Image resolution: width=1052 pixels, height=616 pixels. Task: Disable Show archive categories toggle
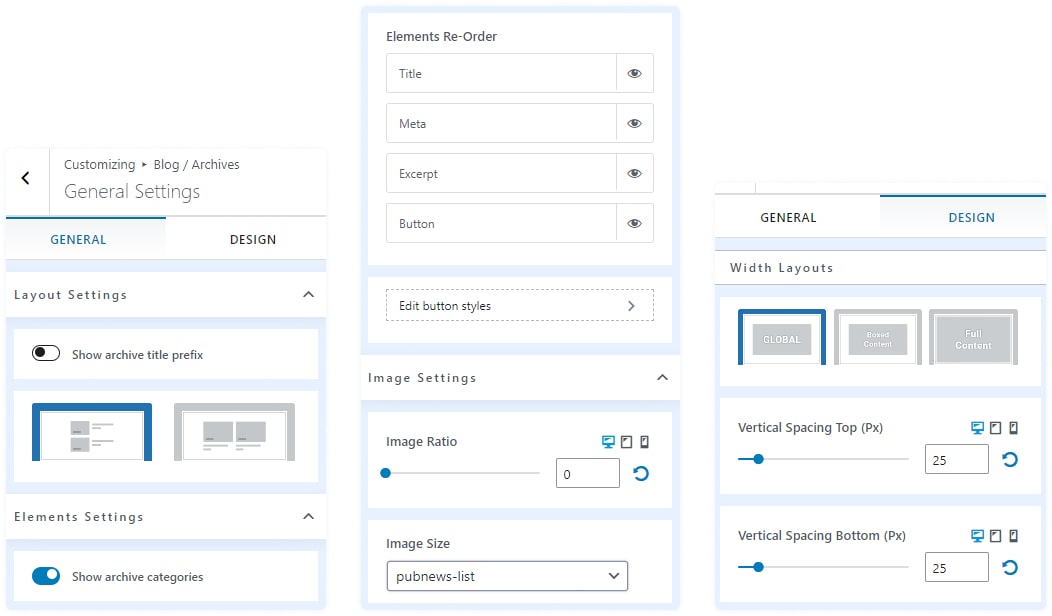point(46,576)
